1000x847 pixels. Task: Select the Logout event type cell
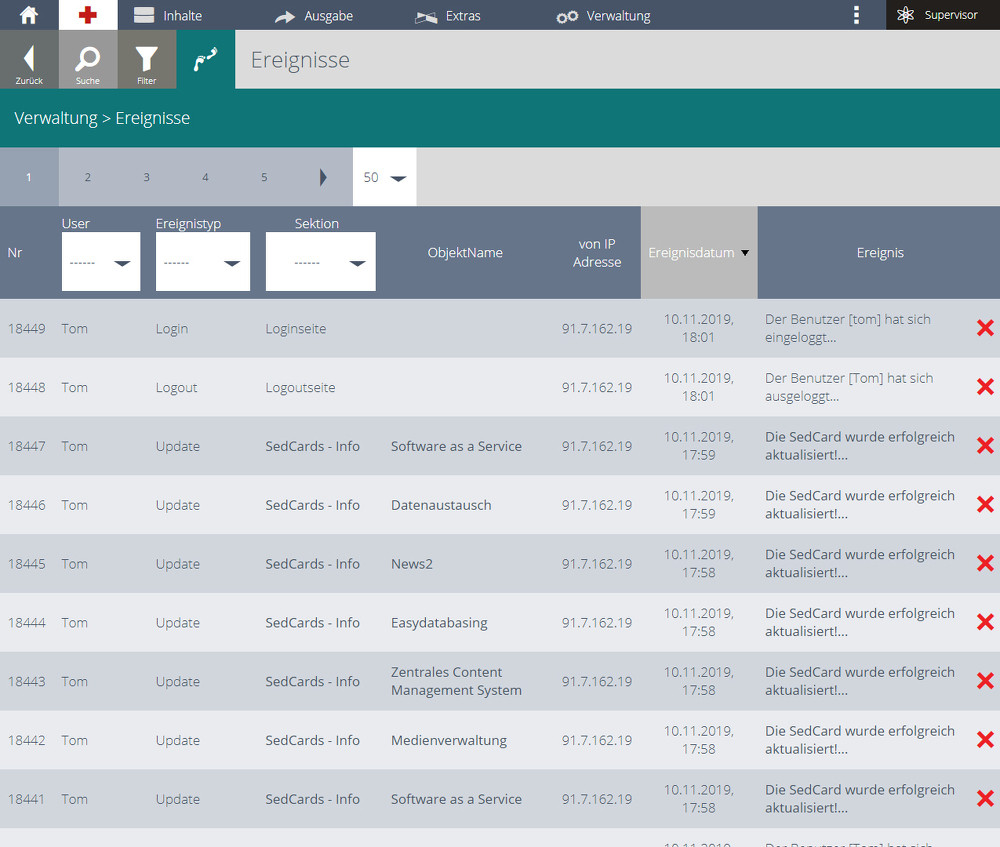click(x=177, y=388)
